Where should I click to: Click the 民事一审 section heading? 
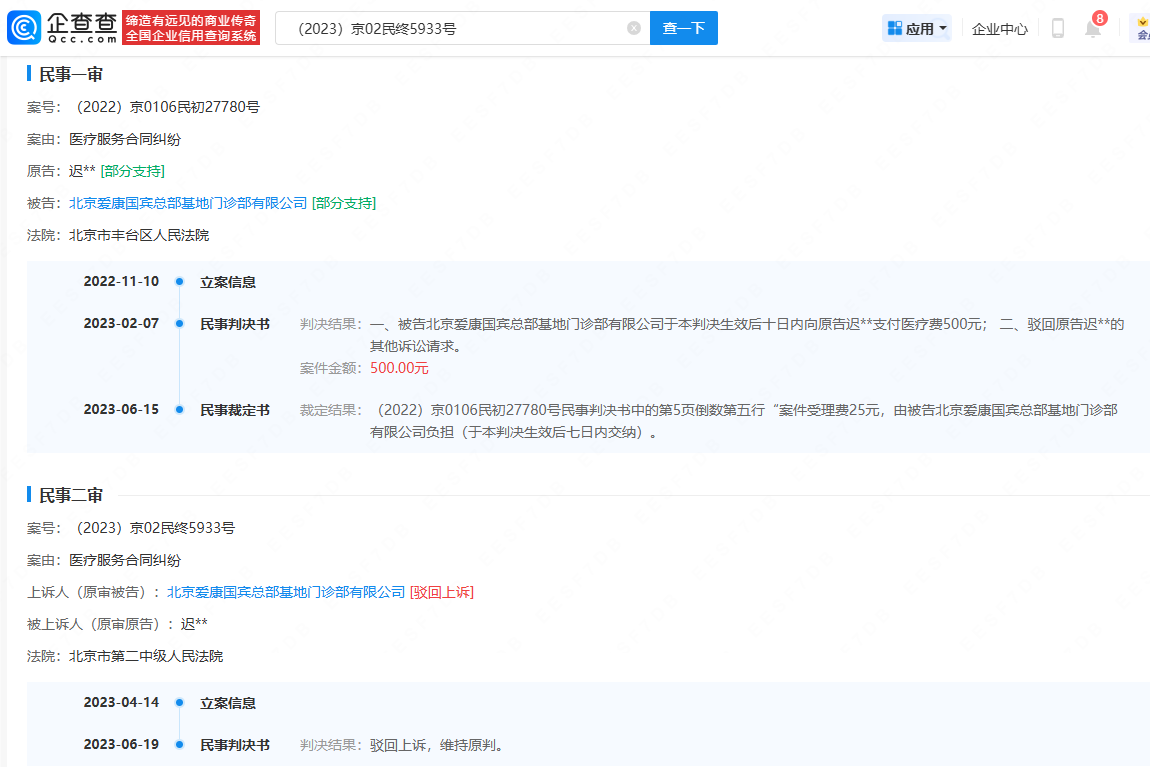click(70, 74)
